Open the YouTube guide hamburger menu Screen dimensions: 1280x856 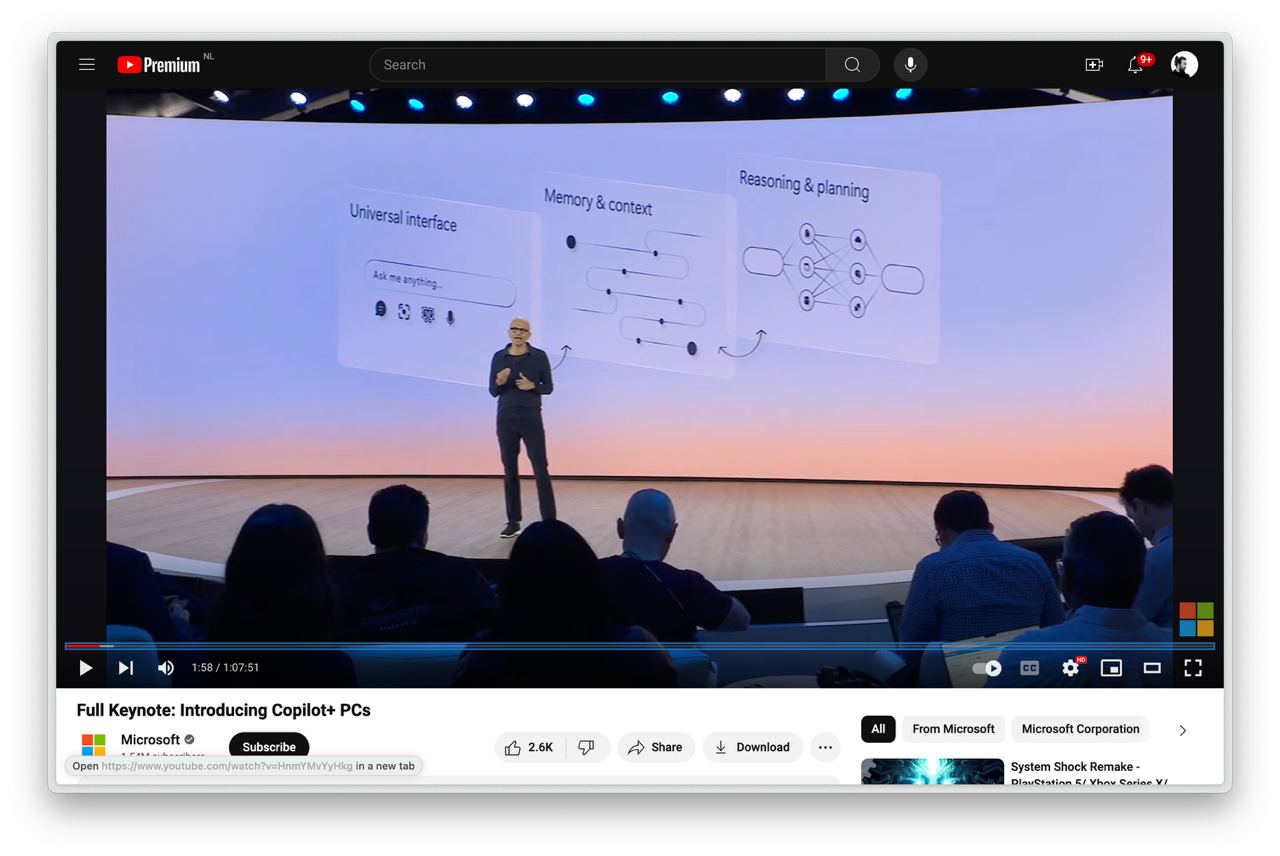coord(87,65)
